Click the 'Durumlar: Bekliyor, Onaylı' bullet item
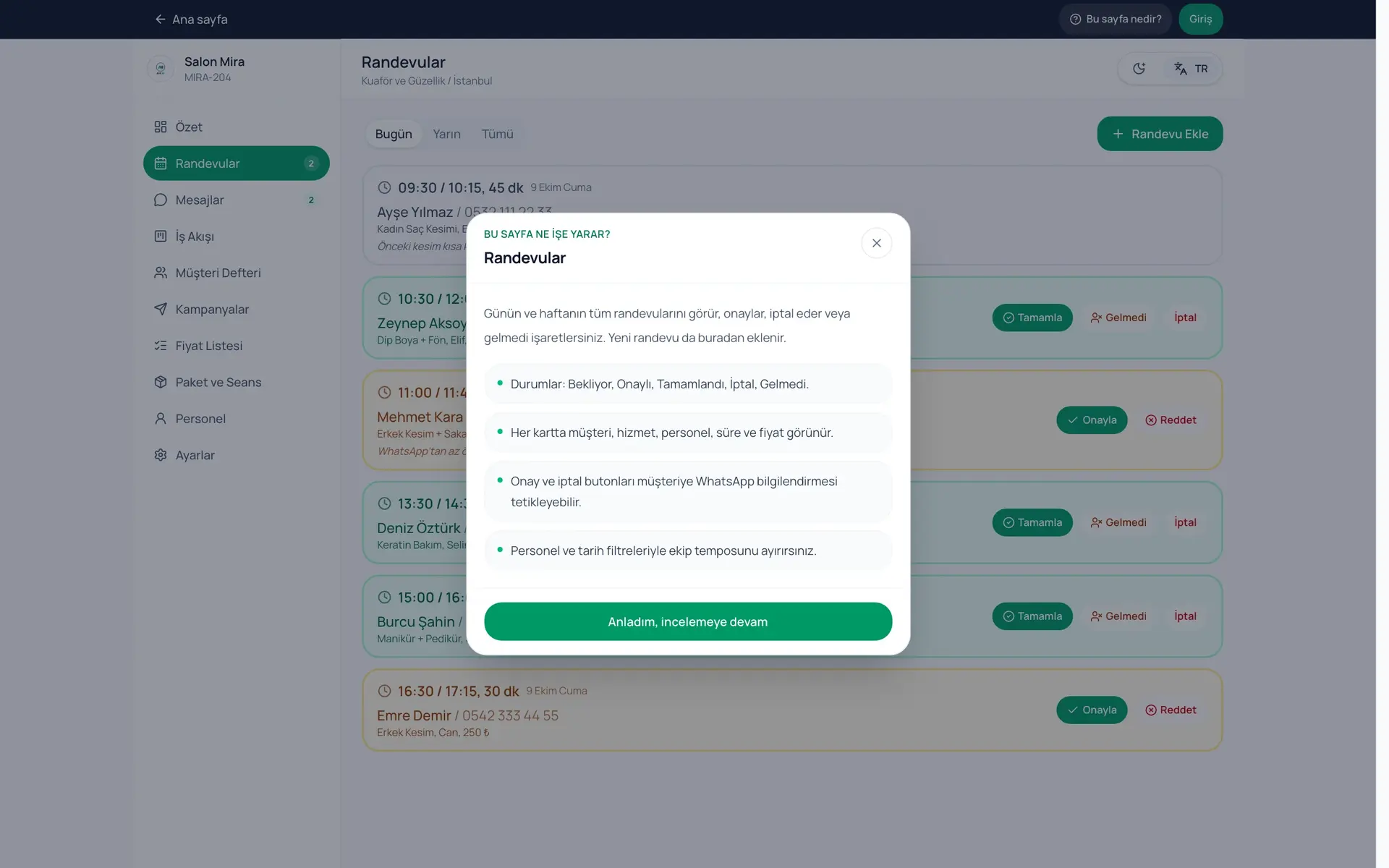The width and height of the screenshot is (1389, 868). pos(687,384)
